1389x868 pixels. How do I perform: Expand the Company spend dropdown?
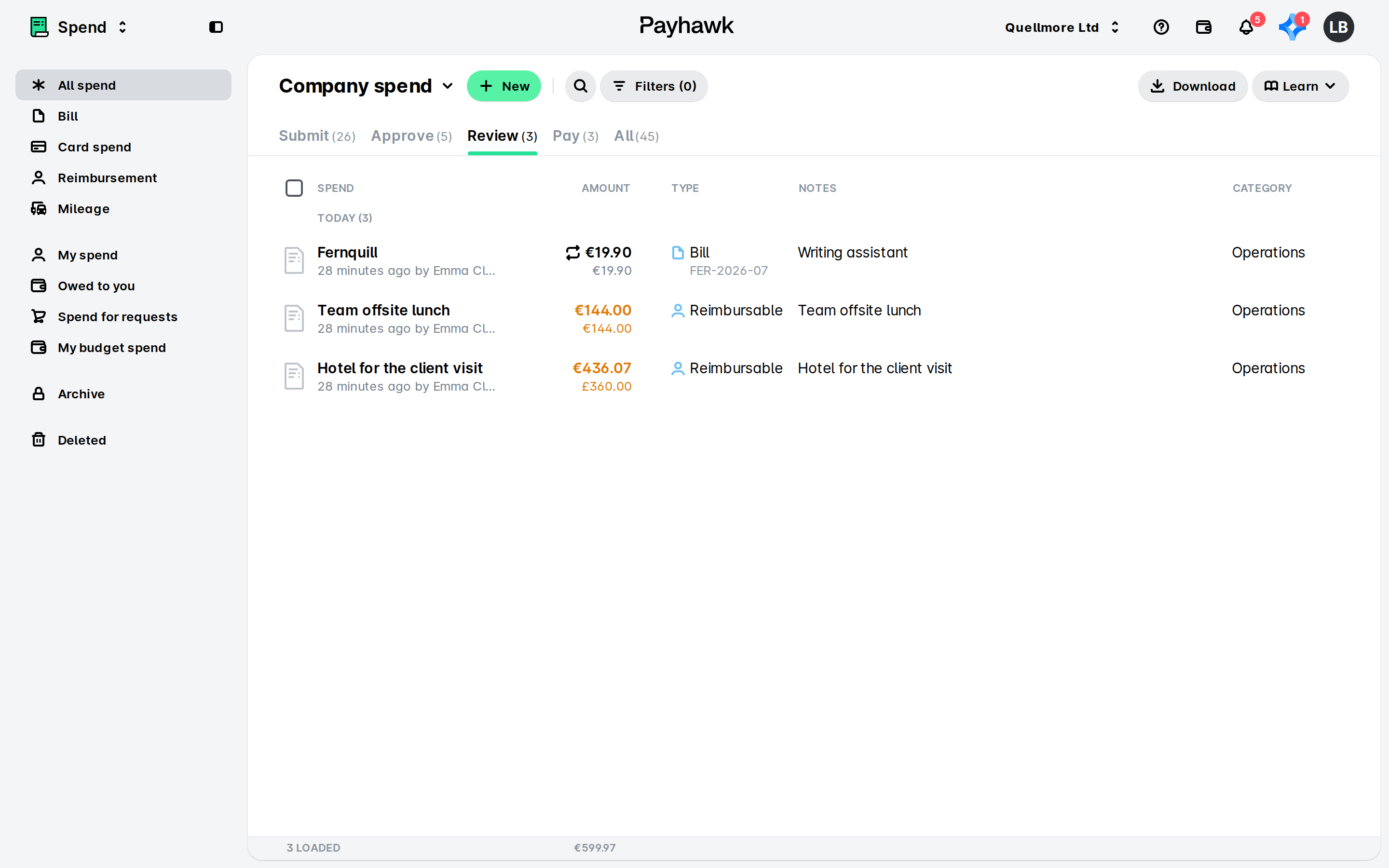(x=448, y=86)
